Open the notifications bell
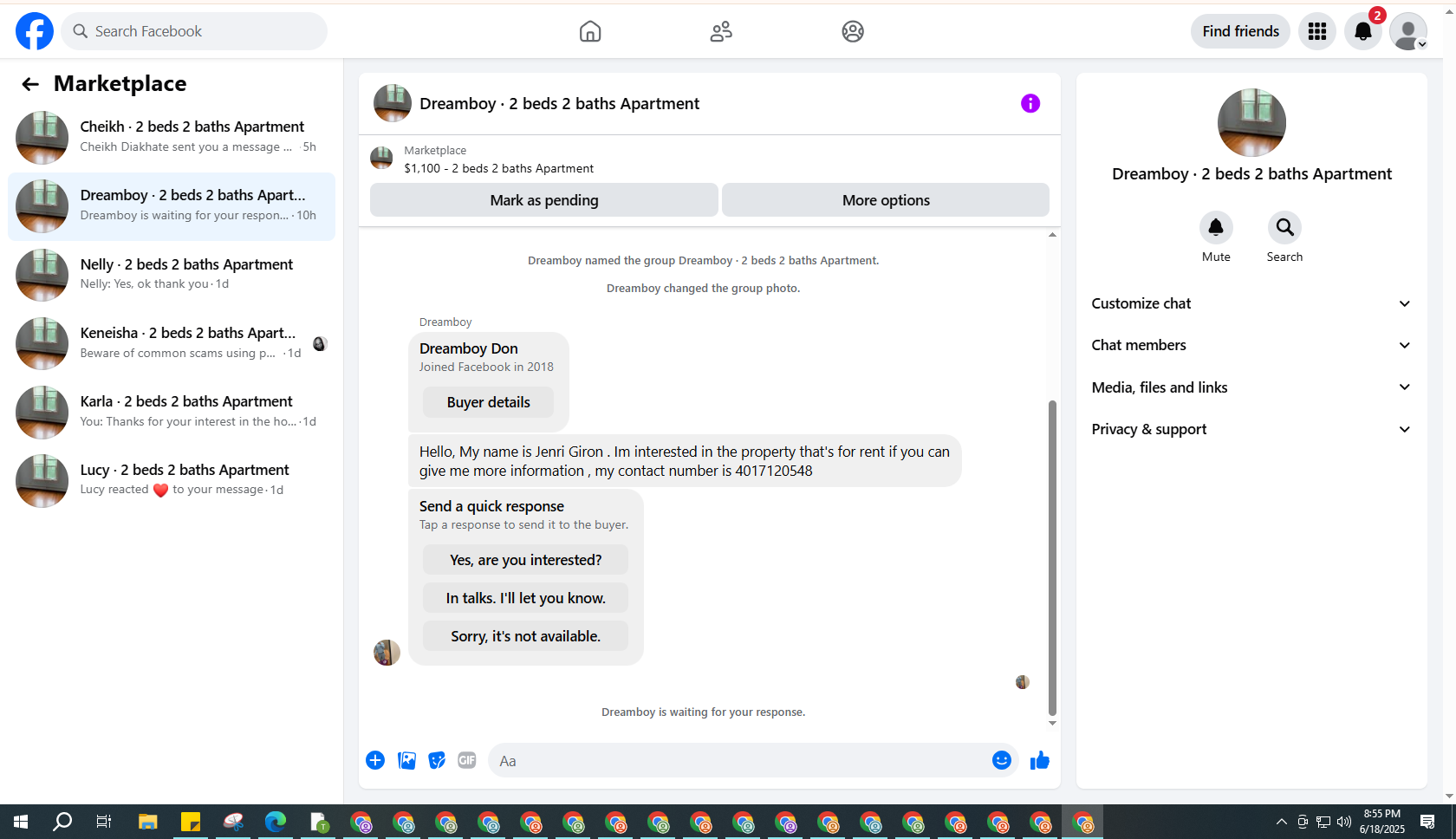This screenshot has height=839, width=1456. pyautogui.click(x=1363, y=31)
